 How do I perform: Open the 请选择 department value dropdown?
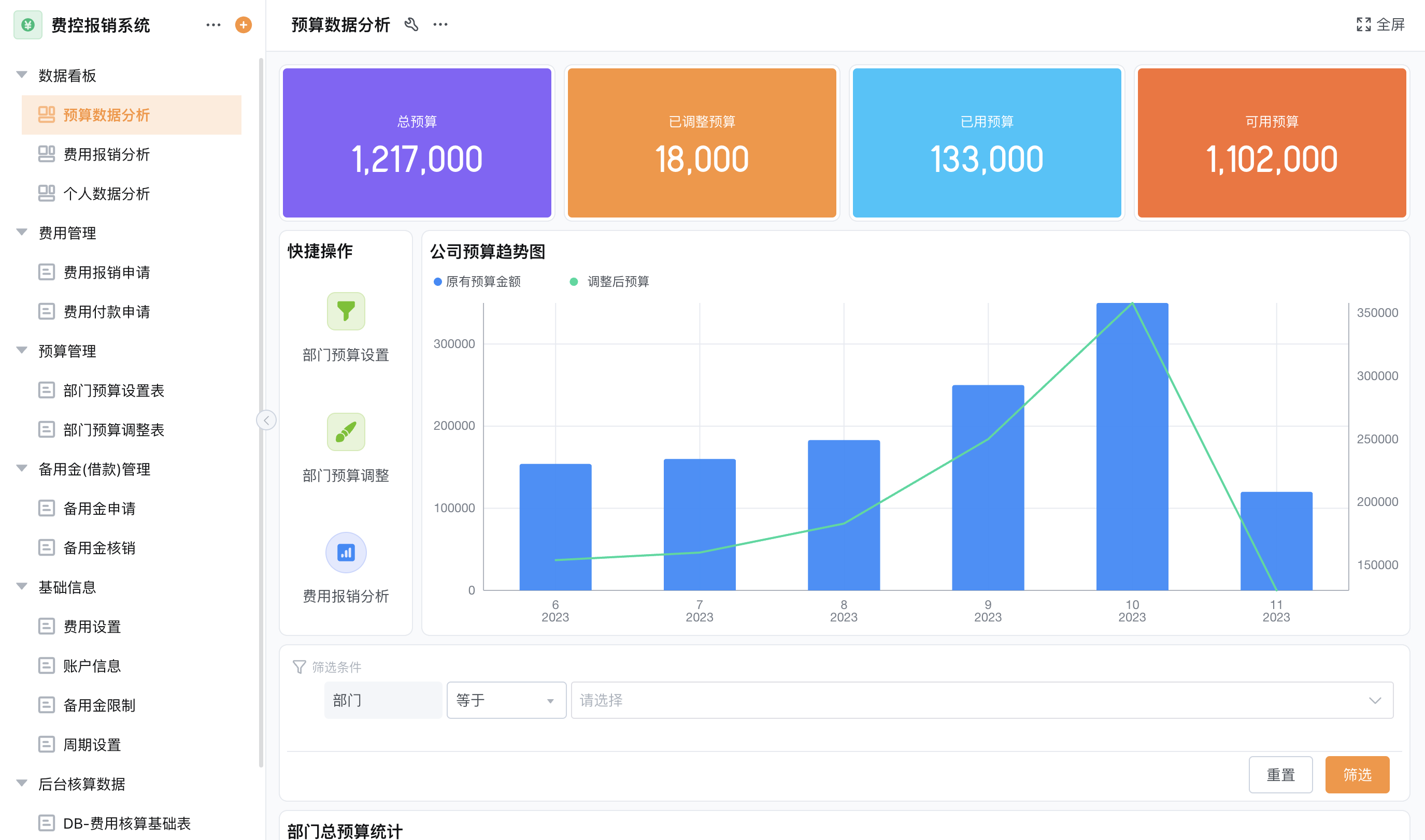click(982, 700)
